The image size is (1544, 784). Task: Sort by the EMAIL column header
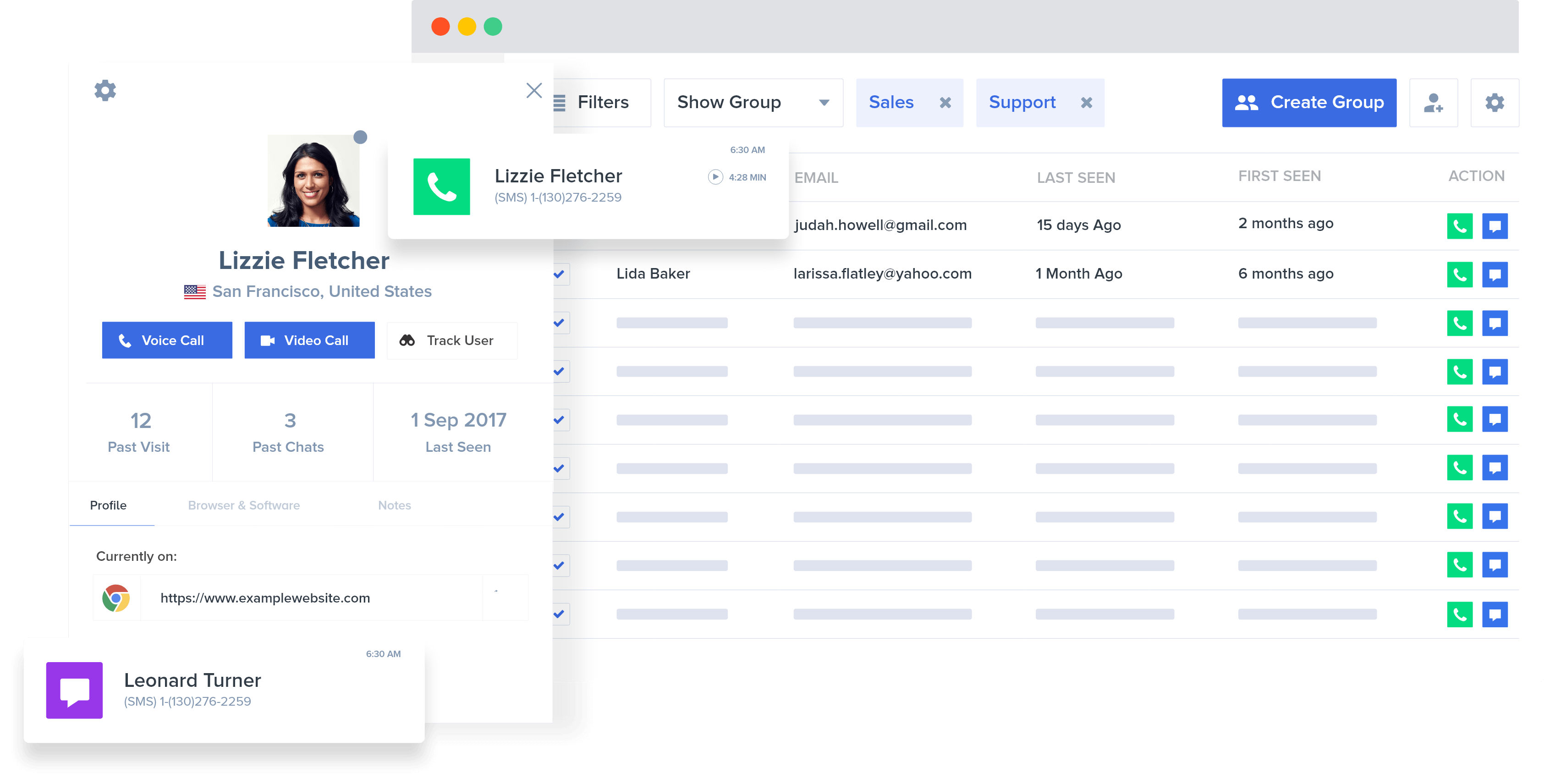pos(816,177)
